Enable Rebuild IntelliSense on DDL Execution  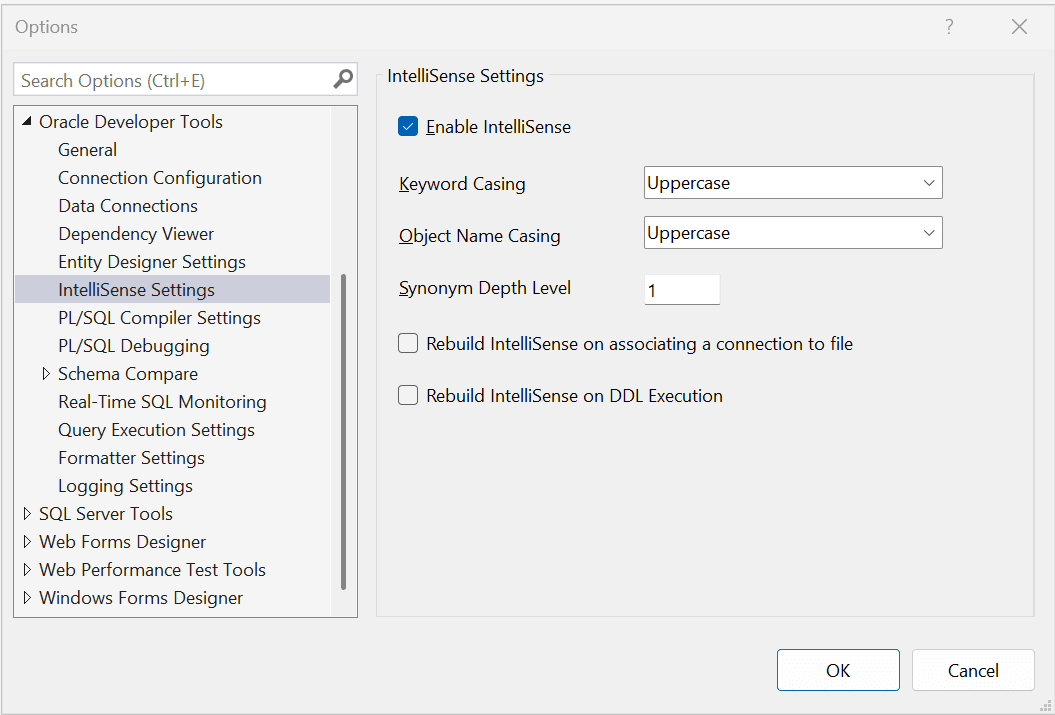(408, 395)
